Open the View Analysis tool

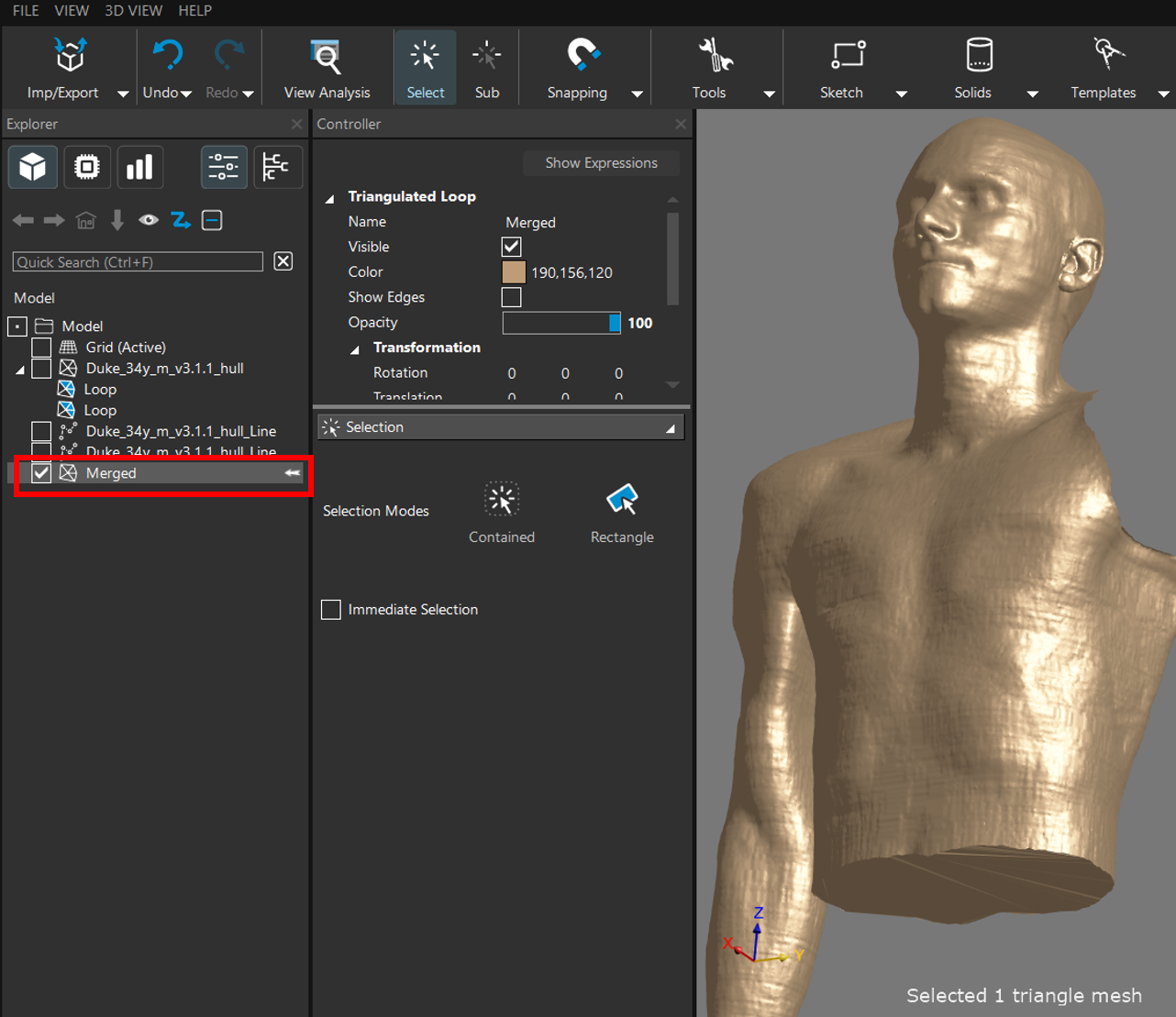click(x=326, y=57)
